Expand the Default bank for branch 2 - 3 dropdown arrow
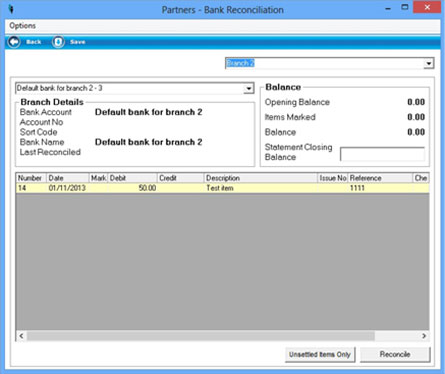 click(x=248, y=88)
